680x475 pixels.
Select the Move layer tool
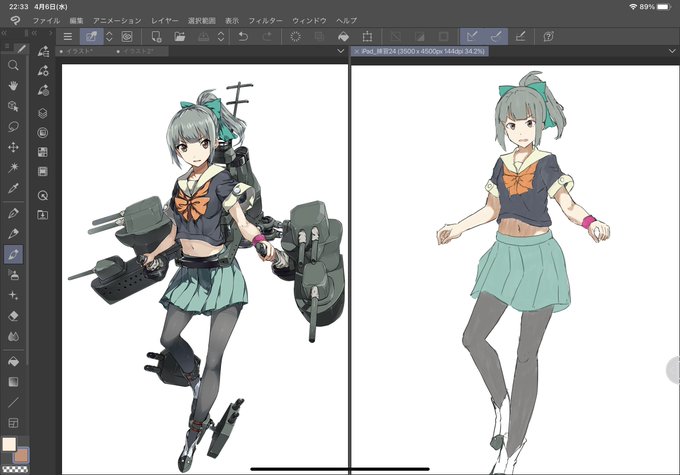[13, 147]
